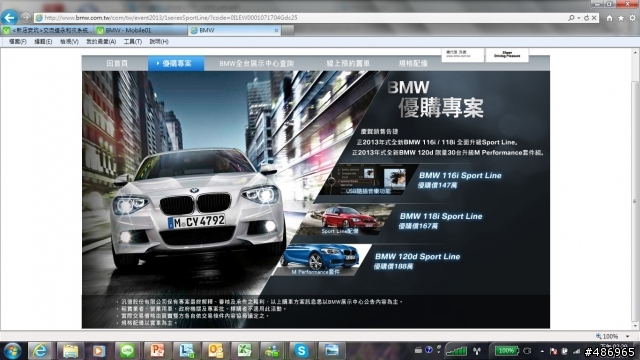Open the 檔案(F) File menu

[18, 42]
